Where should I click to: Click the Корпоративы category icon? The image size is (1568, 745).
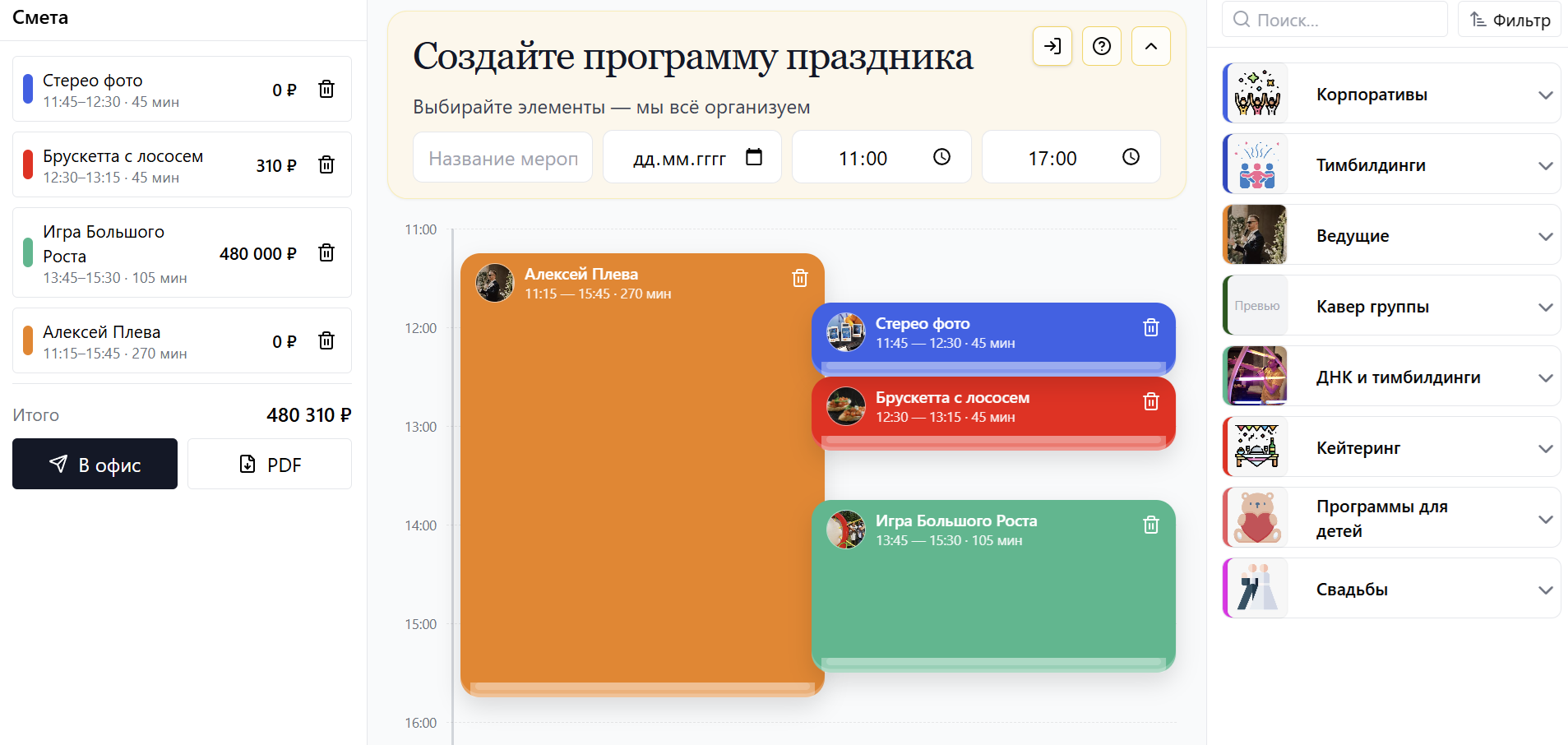tap(1256, 94)
